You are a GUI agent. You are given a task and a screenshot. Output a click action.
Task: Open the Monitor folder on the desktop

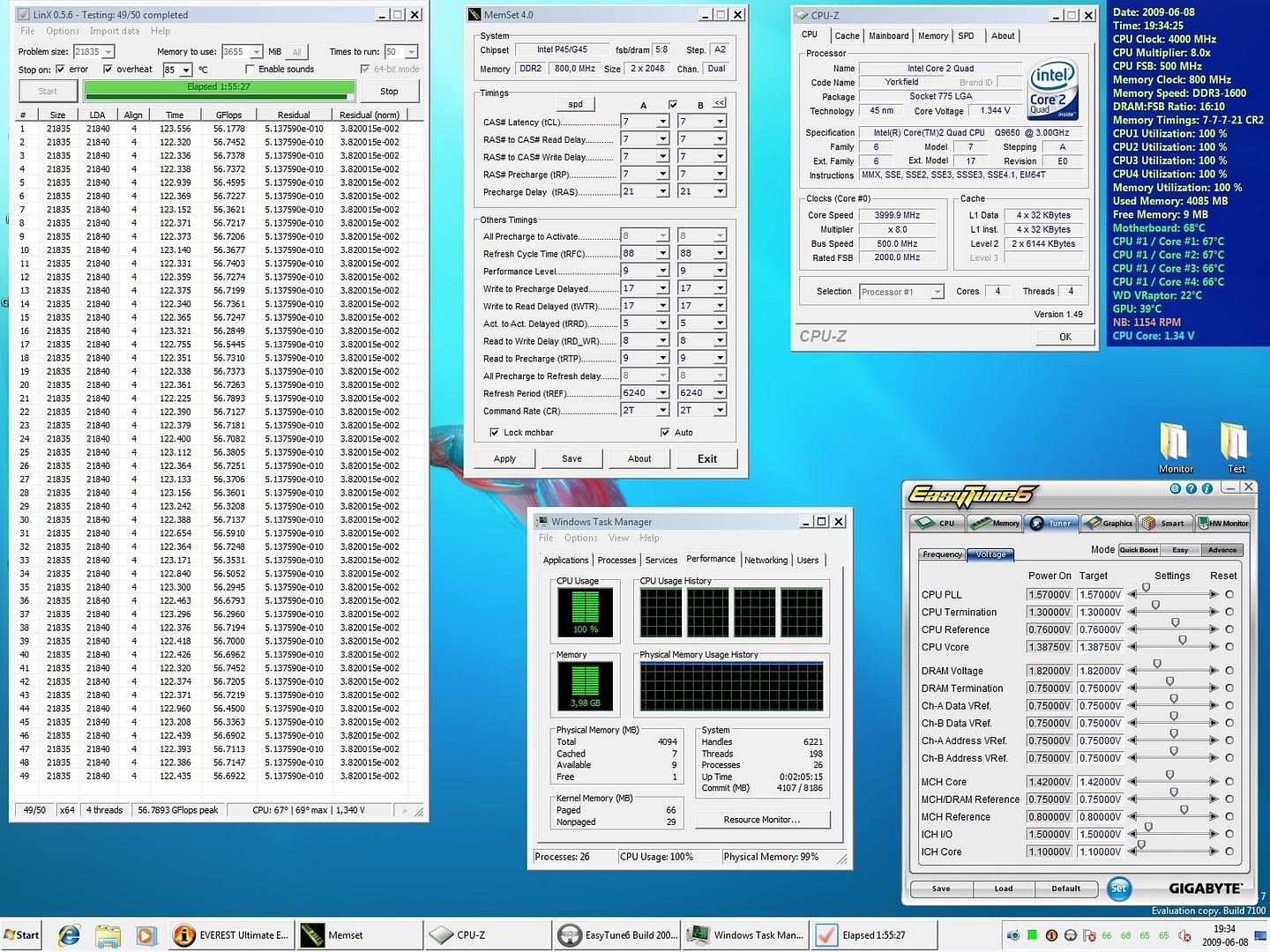coord(1176,448)
